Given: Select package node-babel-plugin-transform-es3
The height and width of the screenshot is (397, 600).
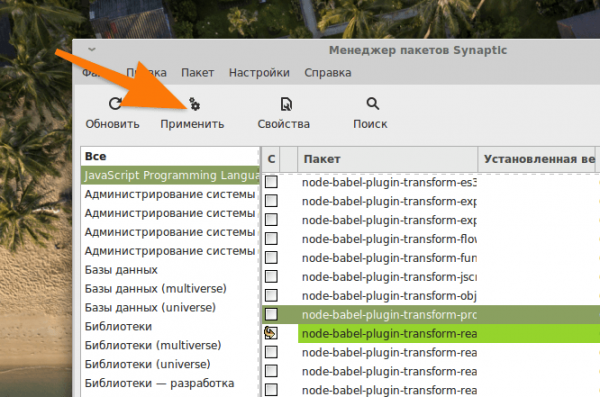Looking at the screenshot, I should point(389,182).
